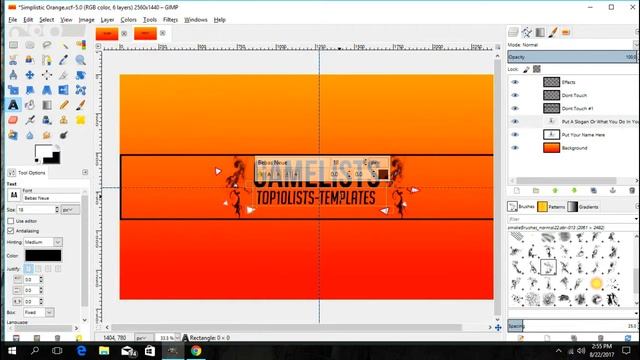Select the Text tool
The height and width of the screenshot is (360, 640).
tap(13, 105)
